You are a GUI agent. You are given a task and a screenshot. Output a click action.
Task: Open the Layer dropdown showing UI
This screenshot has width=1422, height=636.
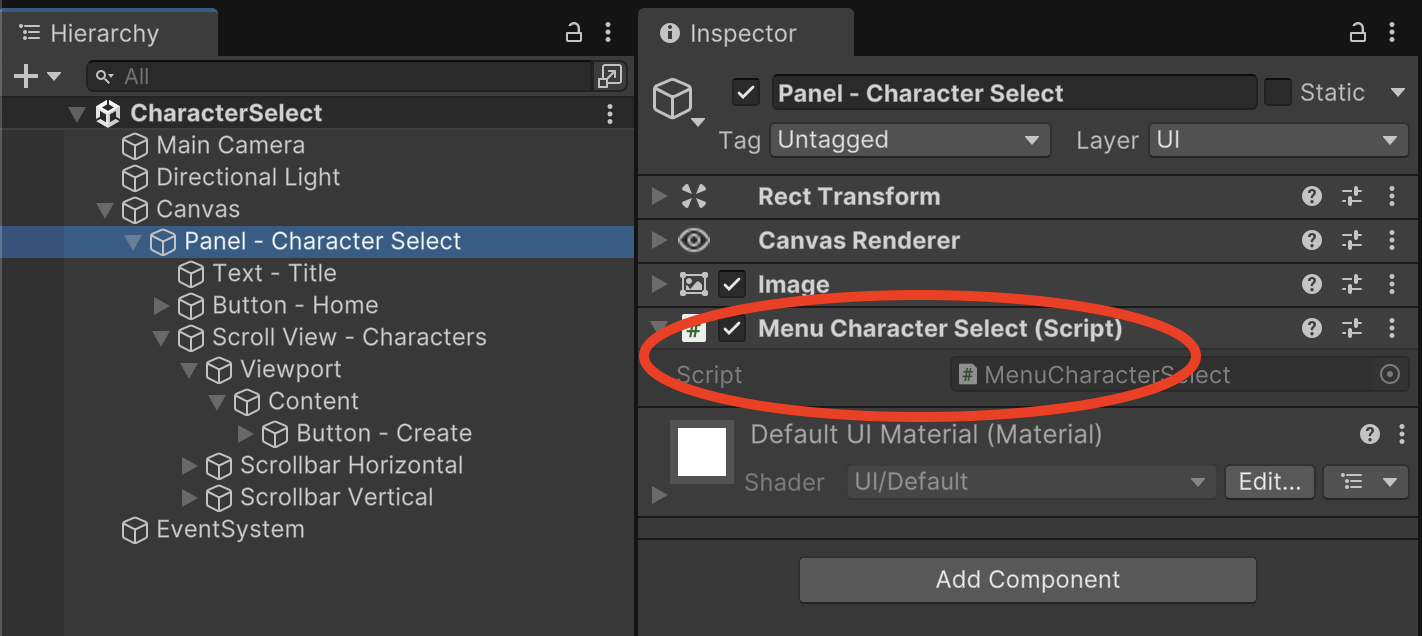[x=1278, y=141]
